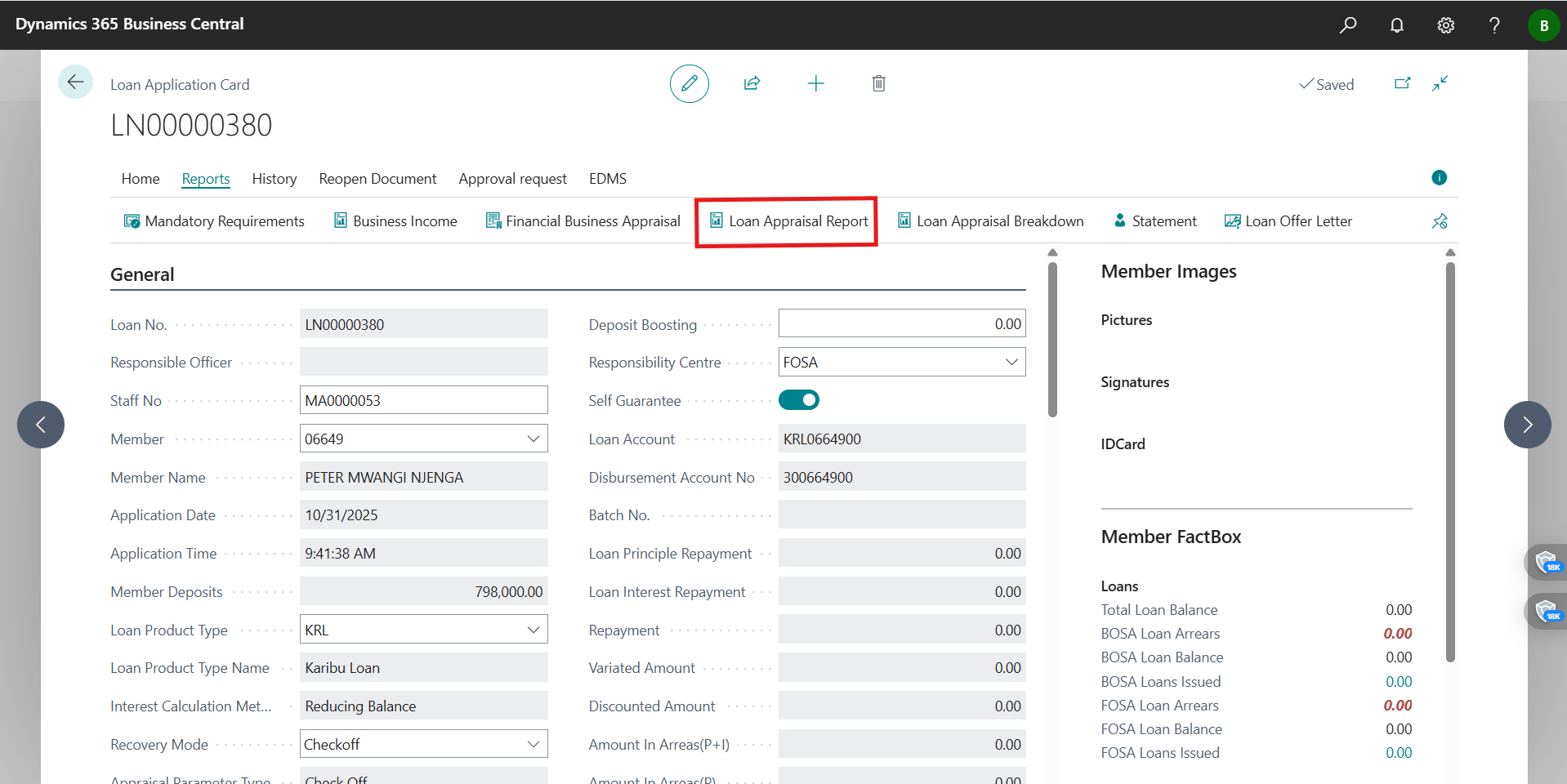1567x784 pixels.
Task: Open the Mandatory Requirements report
Action: coord(213,220)
